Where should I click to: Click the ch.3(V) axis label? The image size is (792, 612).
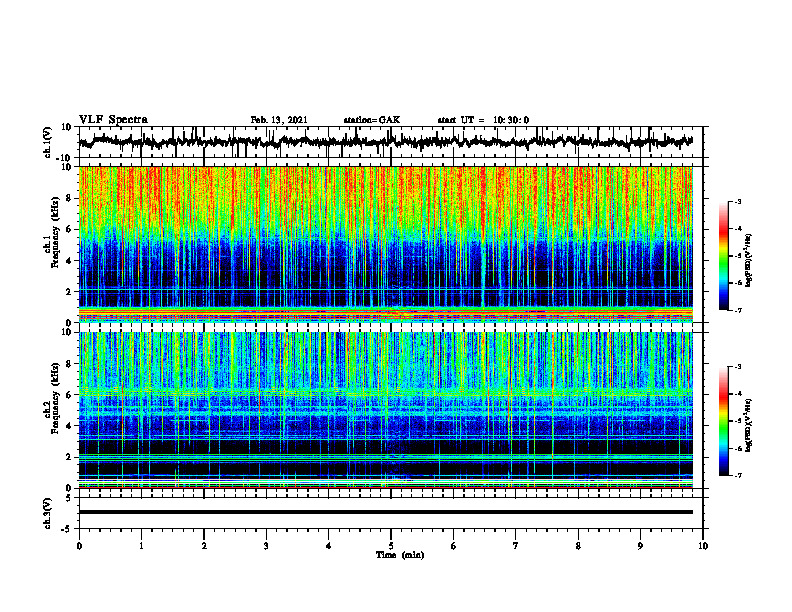tap(48, 513)
